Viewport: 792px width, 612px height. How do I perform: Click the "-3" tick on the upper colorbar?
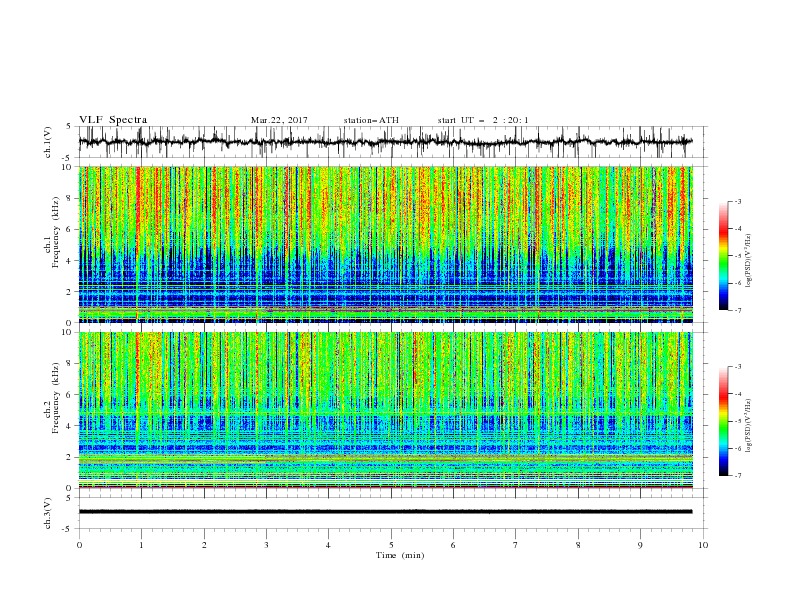737,201
